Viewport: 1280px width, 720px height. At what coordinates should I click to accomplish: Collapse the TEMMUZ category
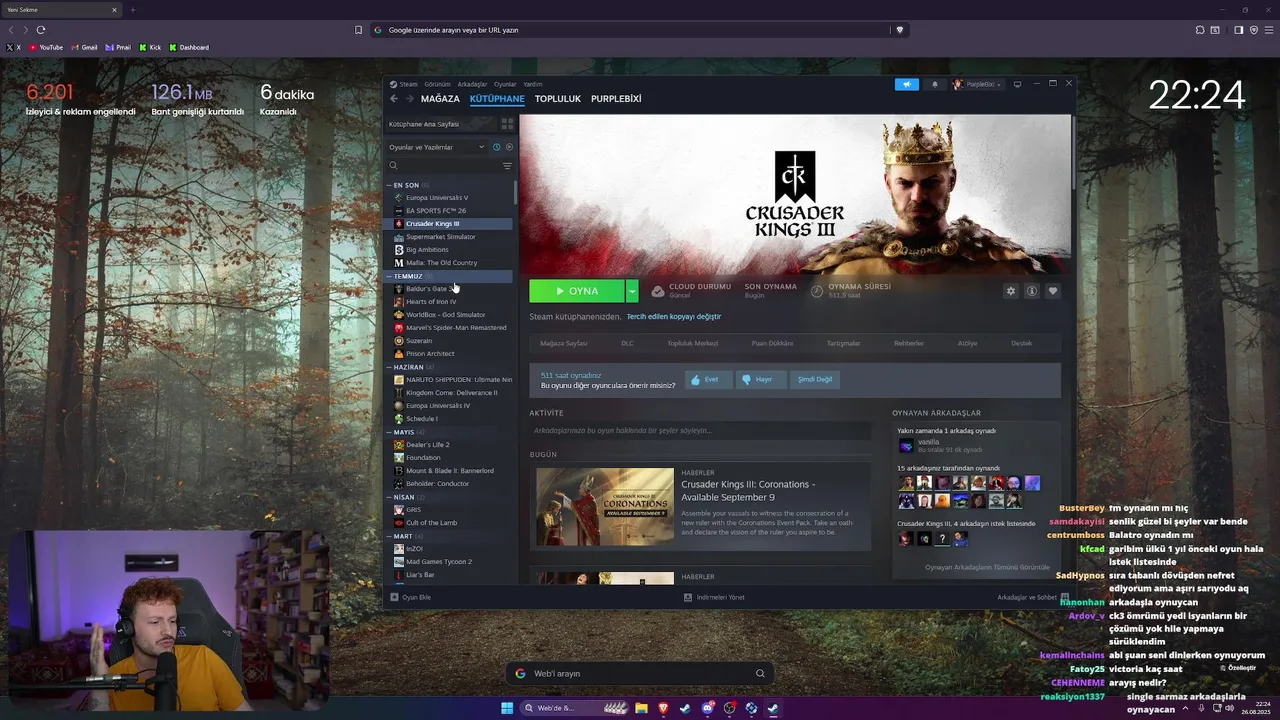(x=390, y=276)
